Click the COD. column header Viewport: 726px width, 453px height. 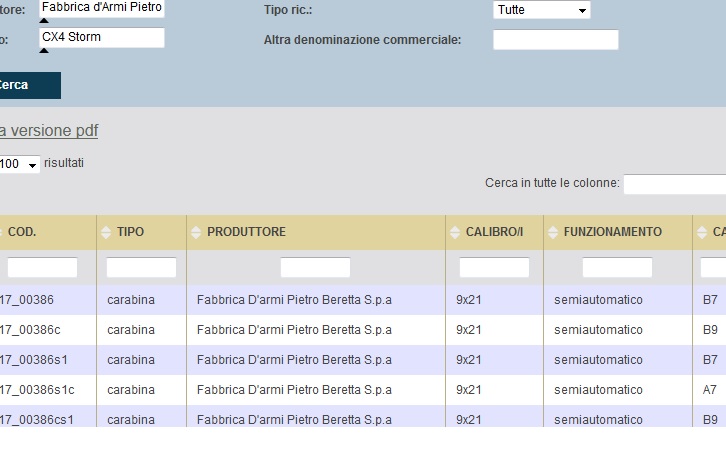coord(22,232)
